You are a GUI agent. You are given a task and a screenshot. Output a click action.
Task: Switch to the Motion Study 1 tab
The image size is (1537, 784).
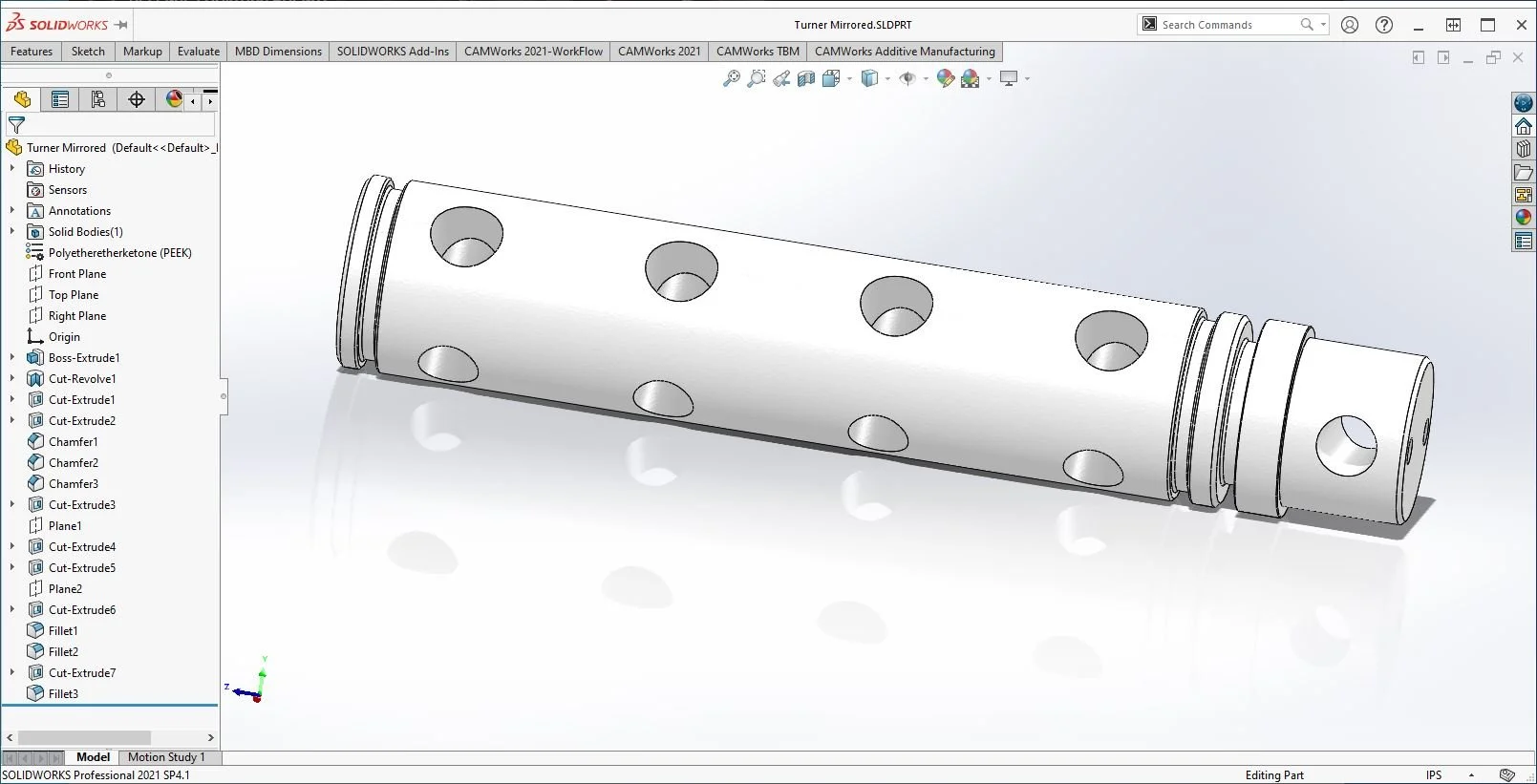166,757
